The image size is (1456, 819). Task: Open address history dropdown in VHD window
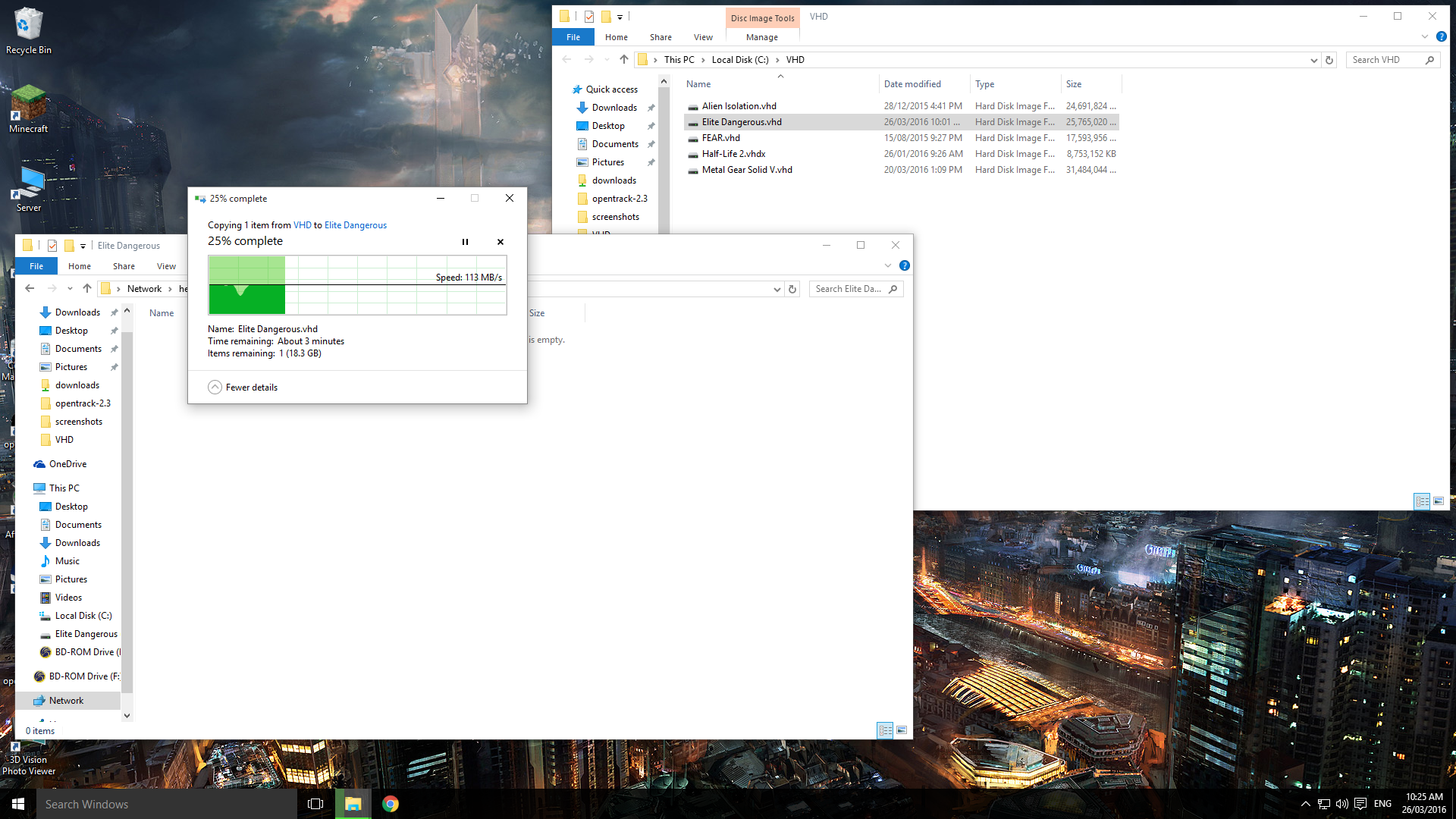(1313, 60)
